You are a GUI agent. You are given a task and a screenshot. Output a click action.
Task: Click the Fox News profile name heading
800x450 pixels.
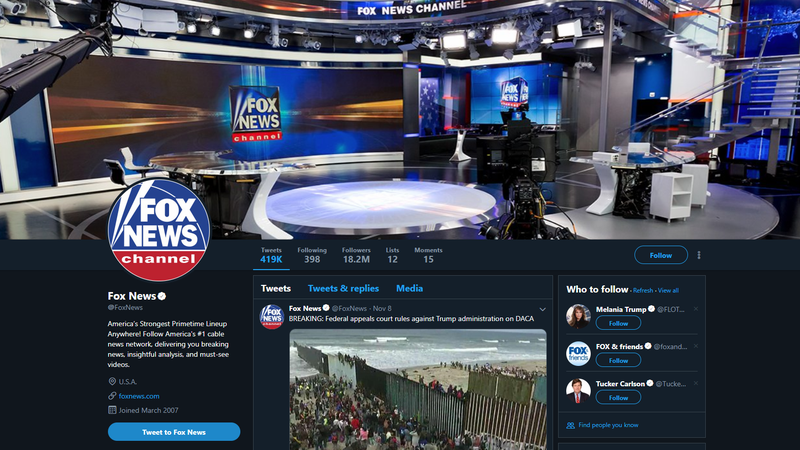click(x=132, y=296)
